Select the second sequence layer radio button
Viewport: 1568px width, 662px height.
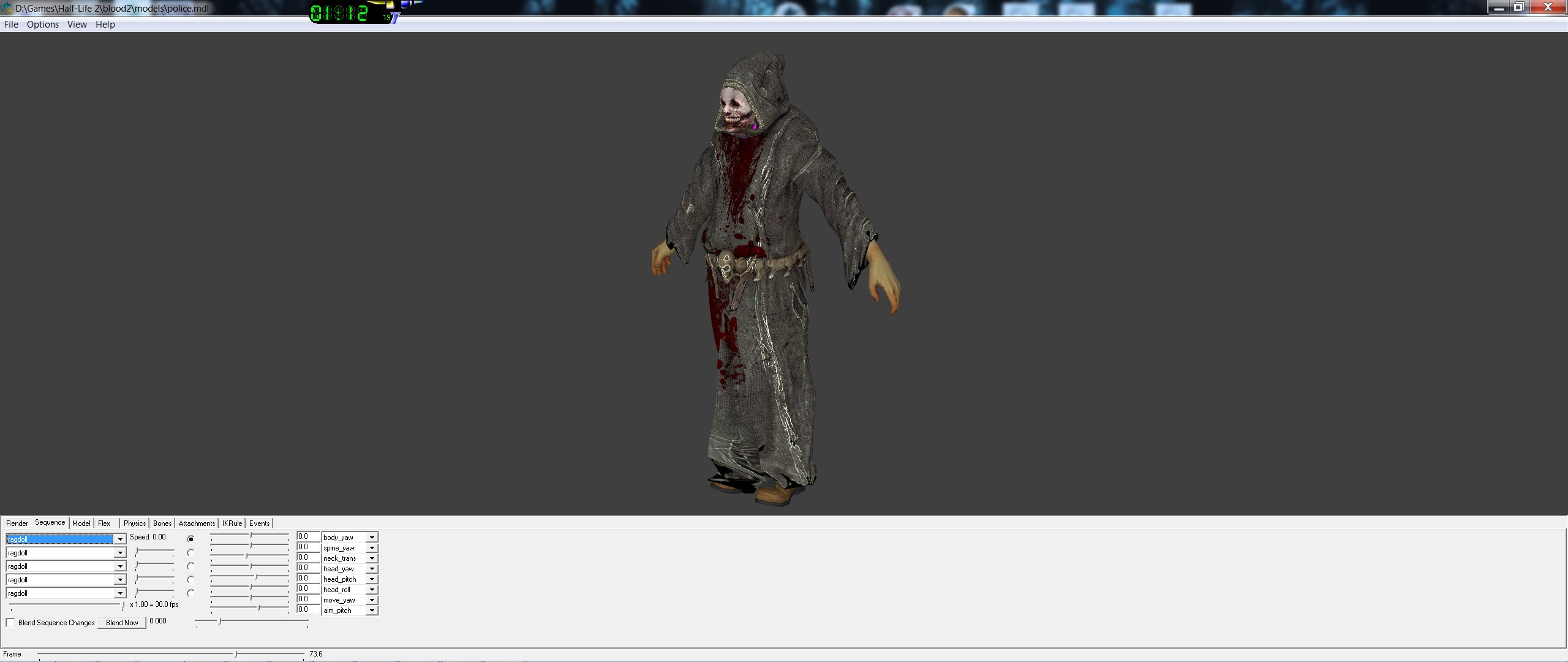(191, 553)
